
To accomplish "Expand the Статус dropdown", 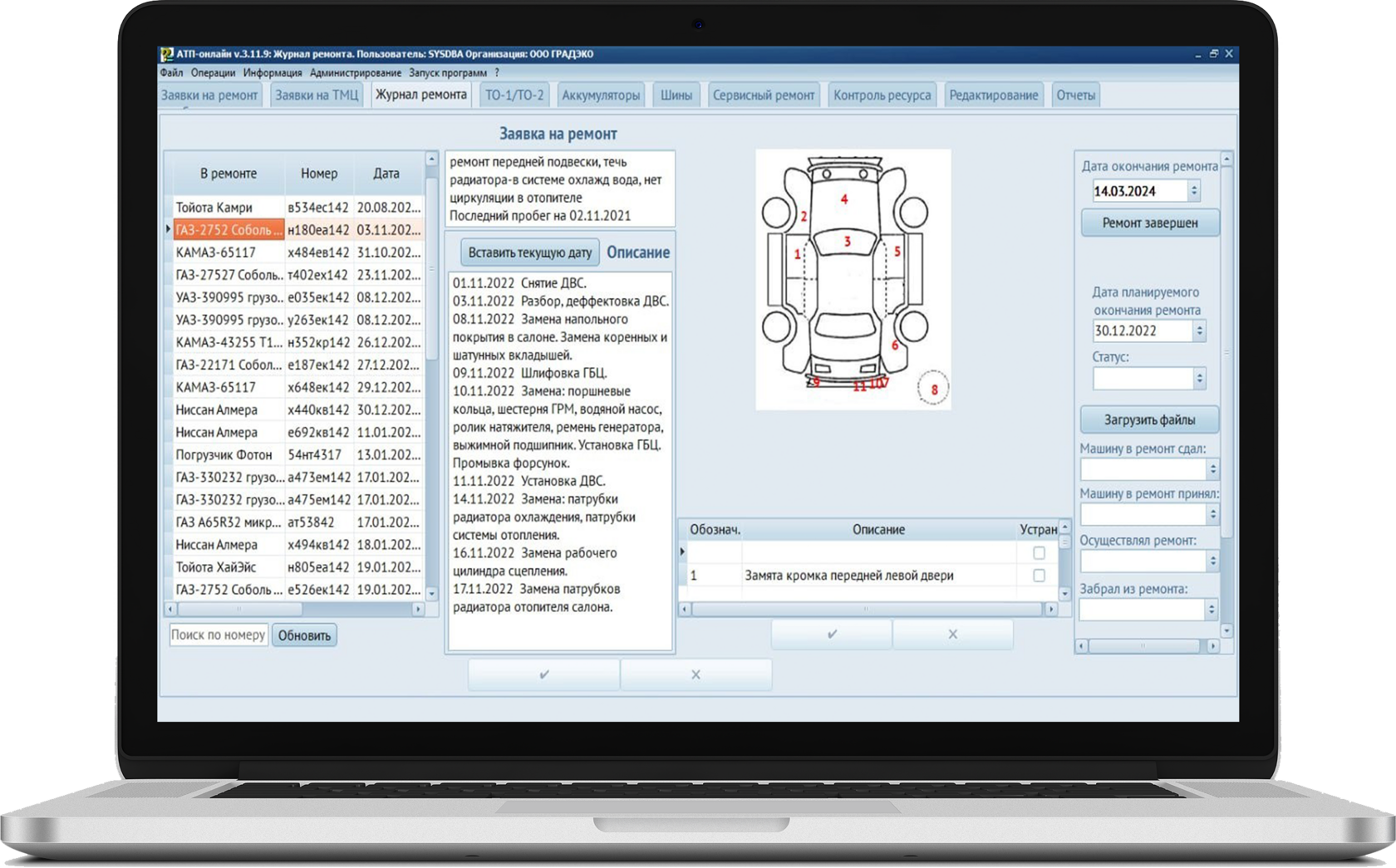I will click(x=1199, y=379).
